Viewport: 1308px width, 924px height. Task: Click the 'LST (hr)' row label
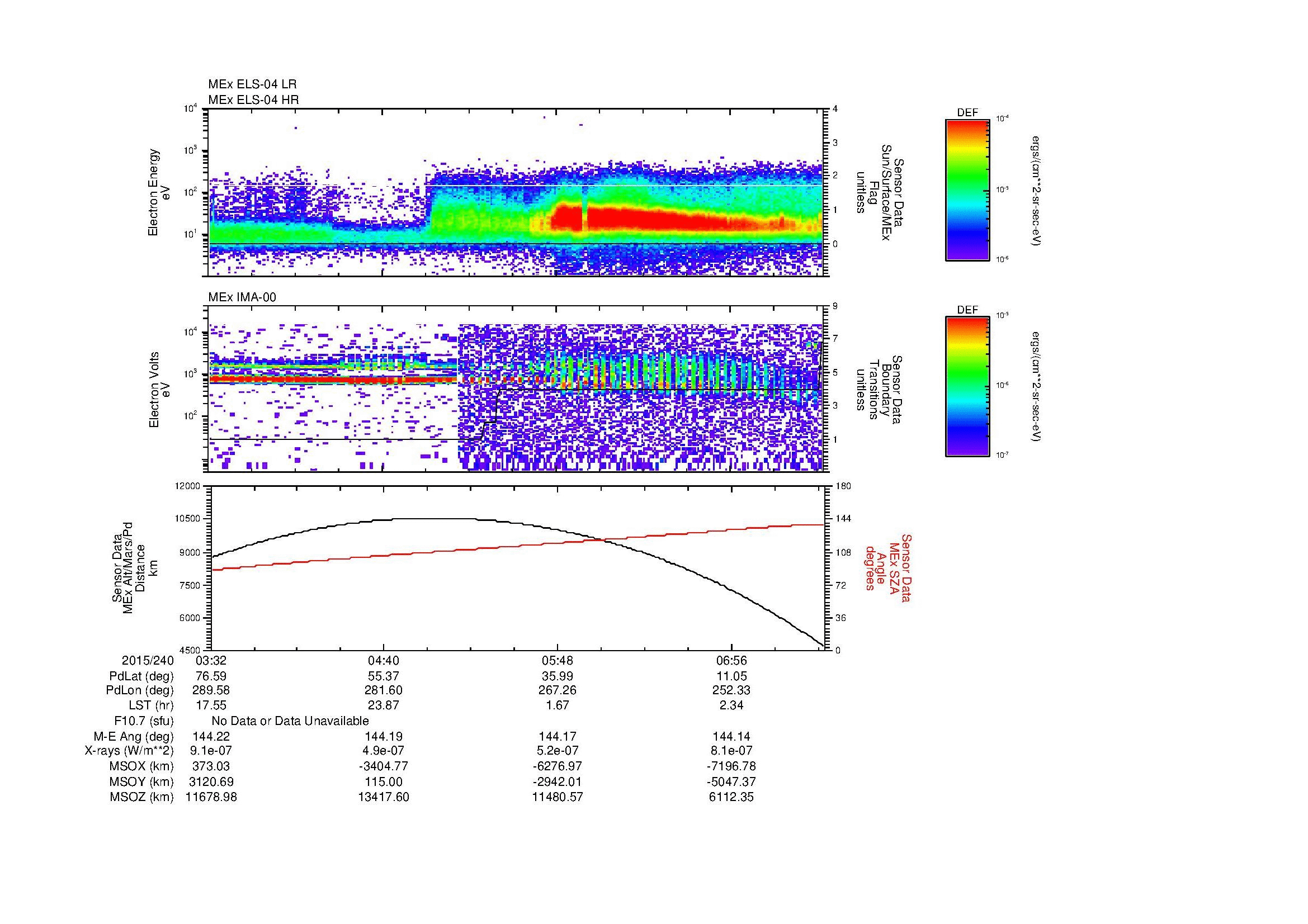coord(151,705)
